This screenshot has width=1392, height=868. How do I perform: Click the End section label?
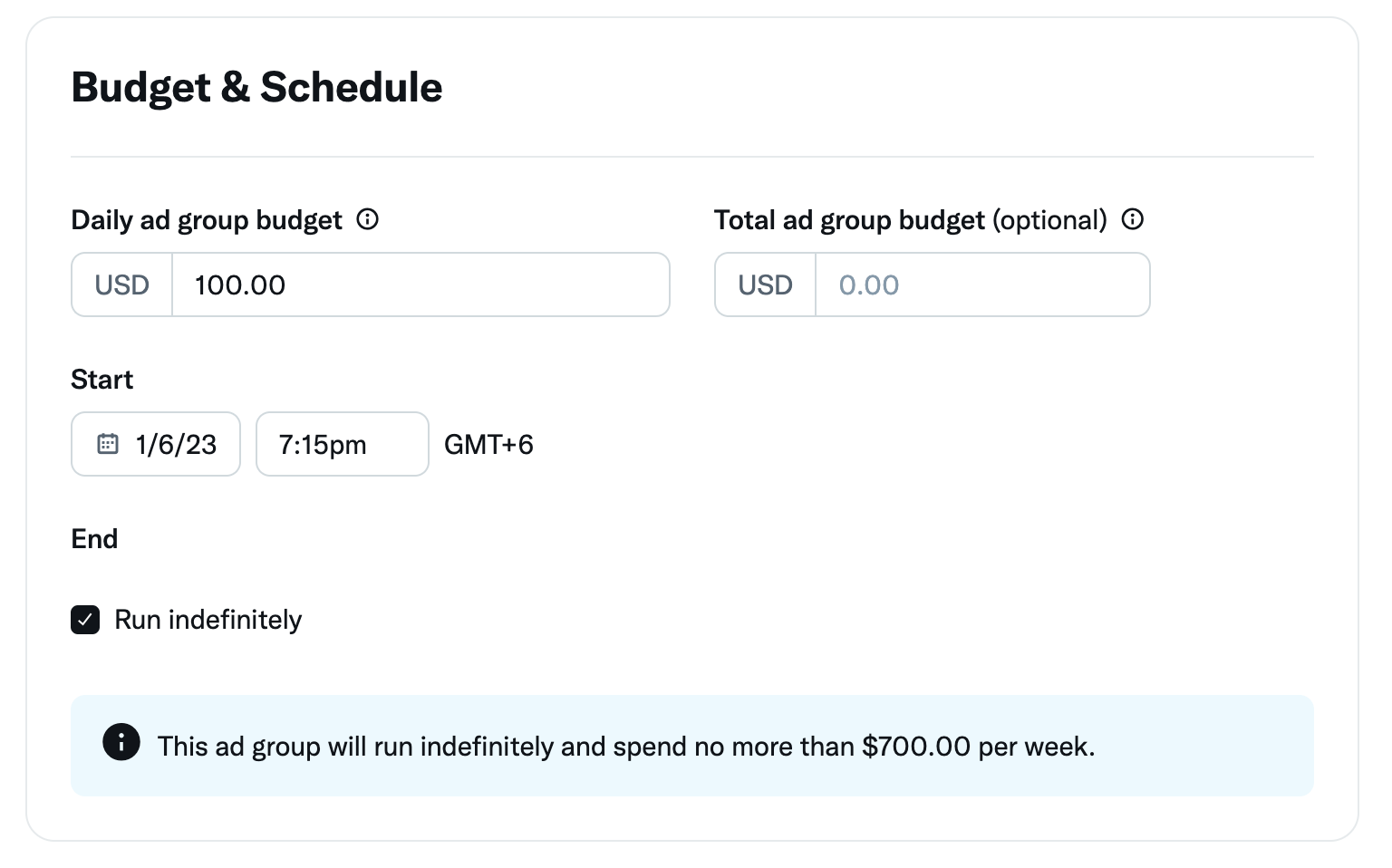(x=94, y=539)
